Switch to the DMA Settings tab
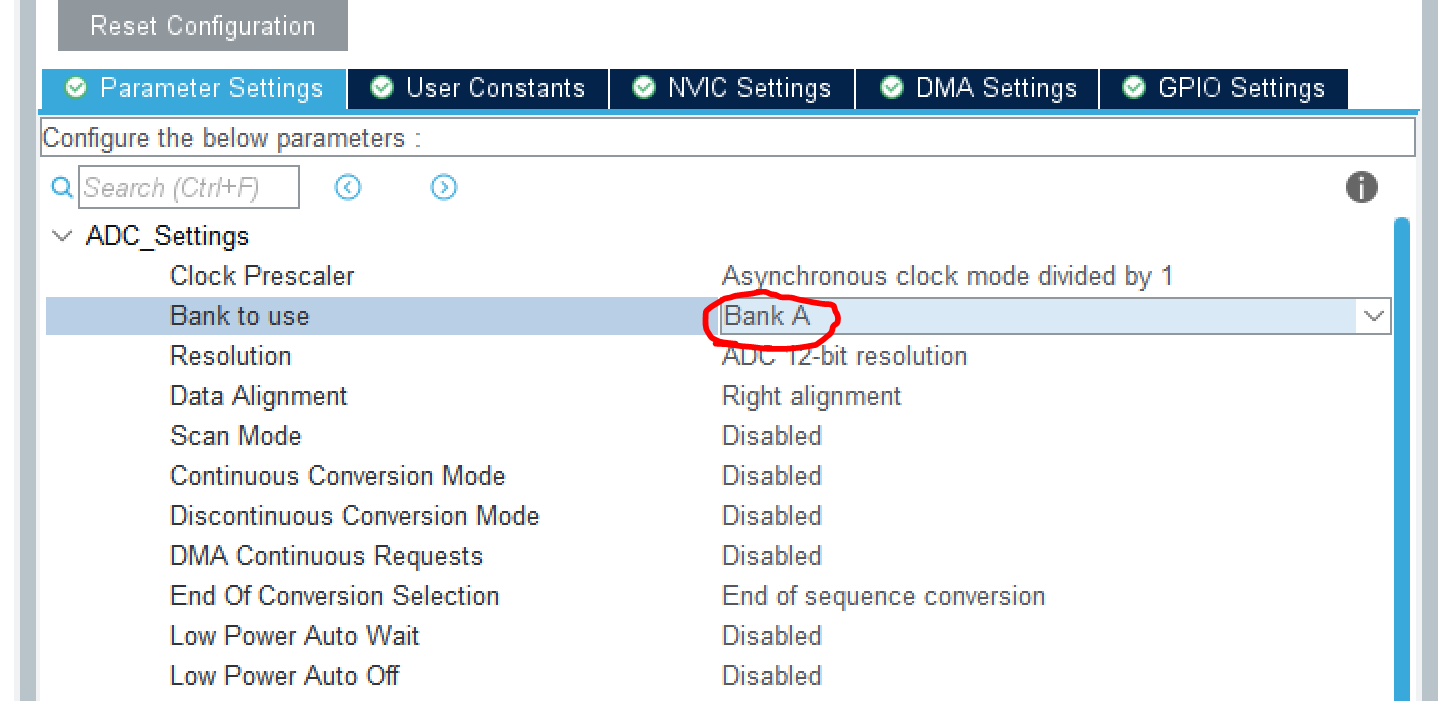The height and width of the screenshot is (701, 1443). coord(978,88)
